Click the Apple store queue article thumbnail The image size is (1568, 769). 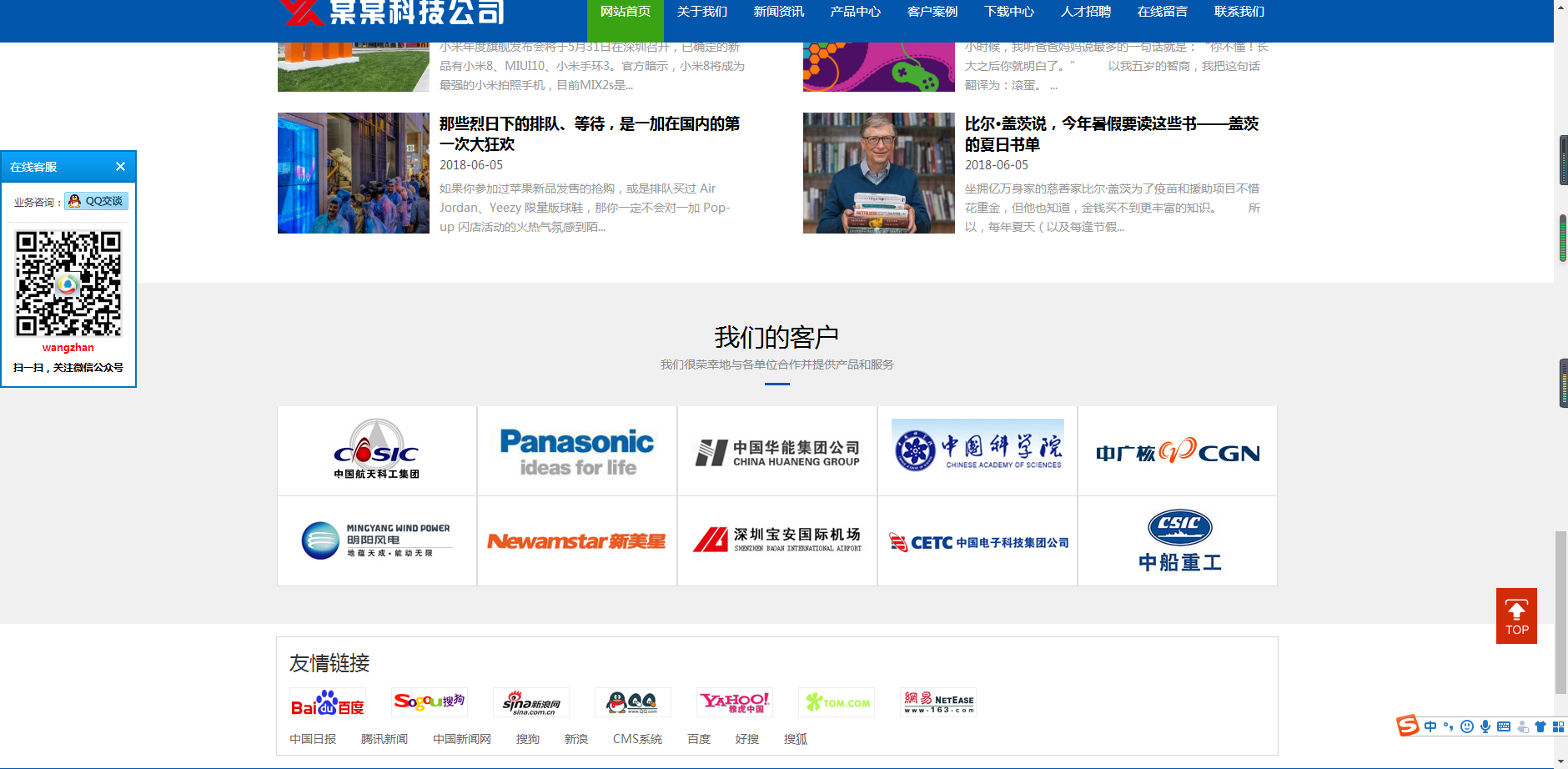(354, 173)
